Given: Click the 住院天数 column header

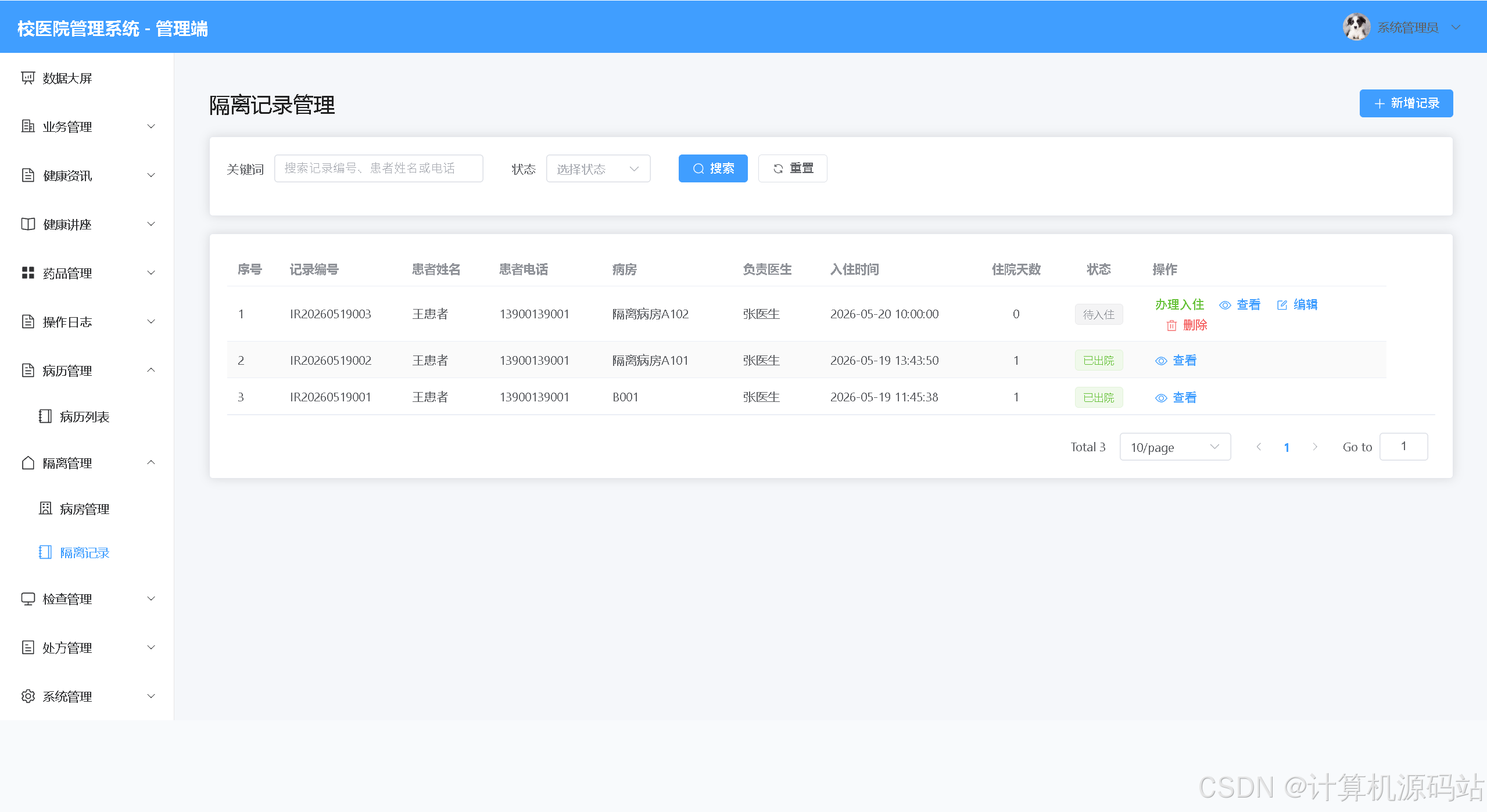Looking at the screenshot, I should pyautogui.click(x=1016, y=270).
